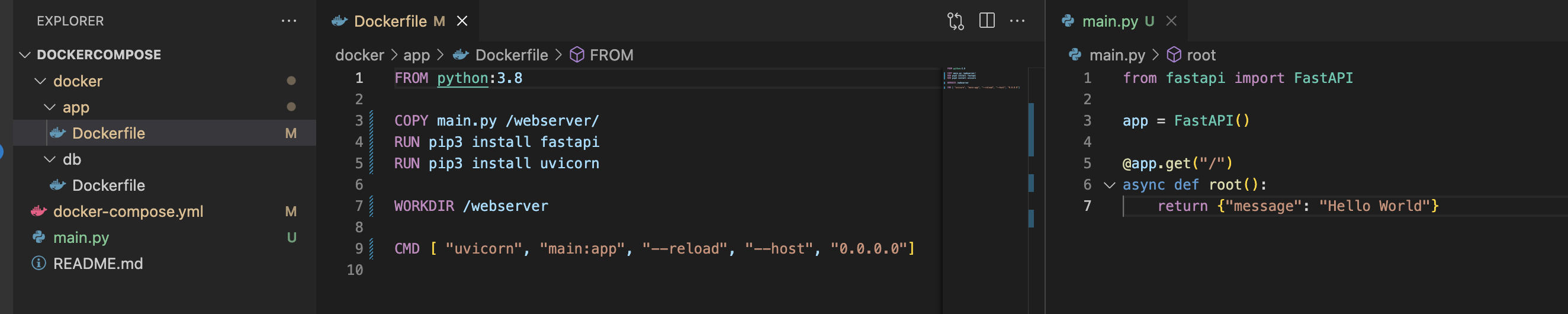Viewport: 1568px width, 314px height.
Task: Click the Open Changes compare icon
Action: point(955,21)
